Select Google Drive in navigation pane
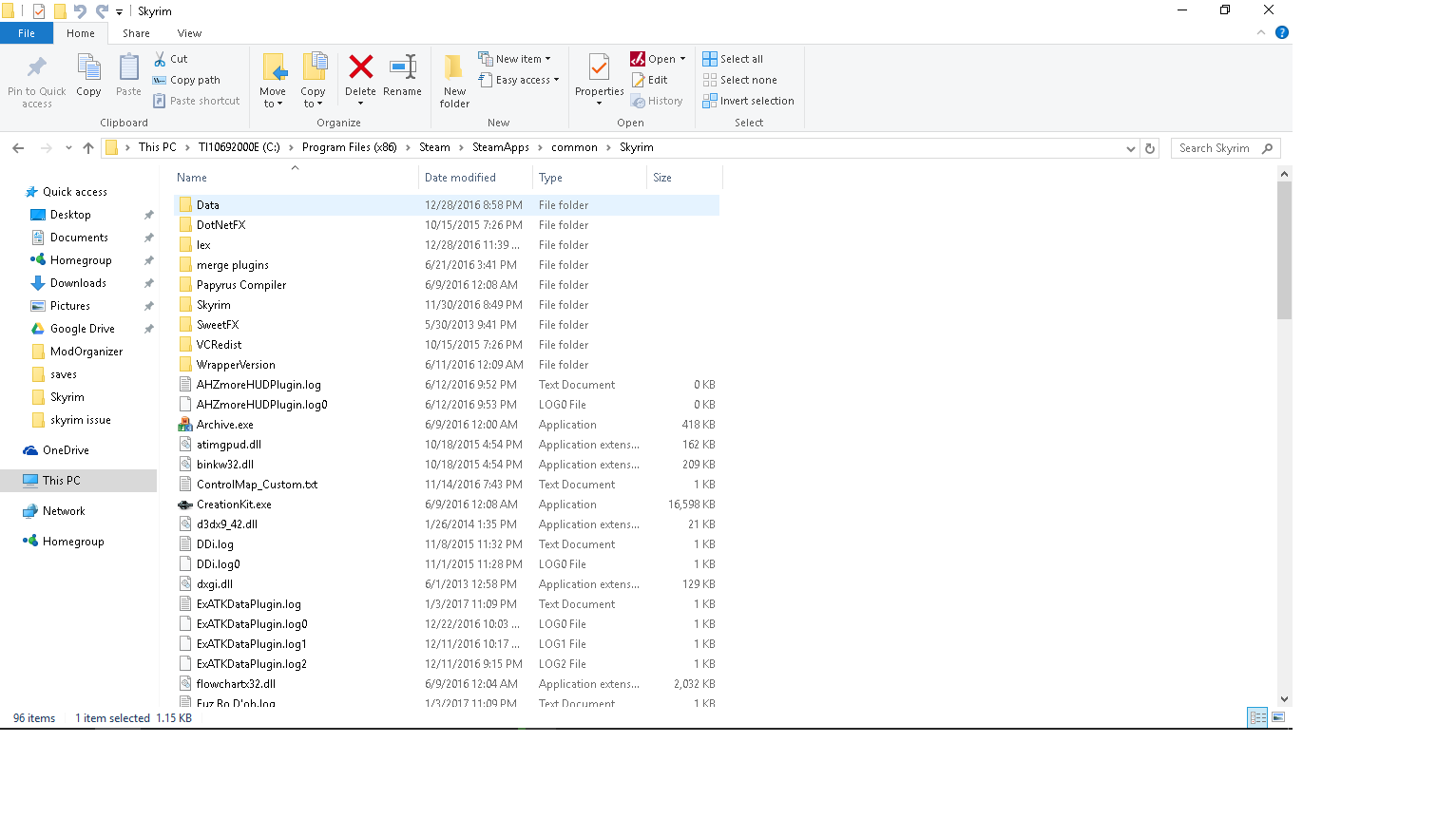This screenshot has height=819, width=1456. tap(83, 329)
